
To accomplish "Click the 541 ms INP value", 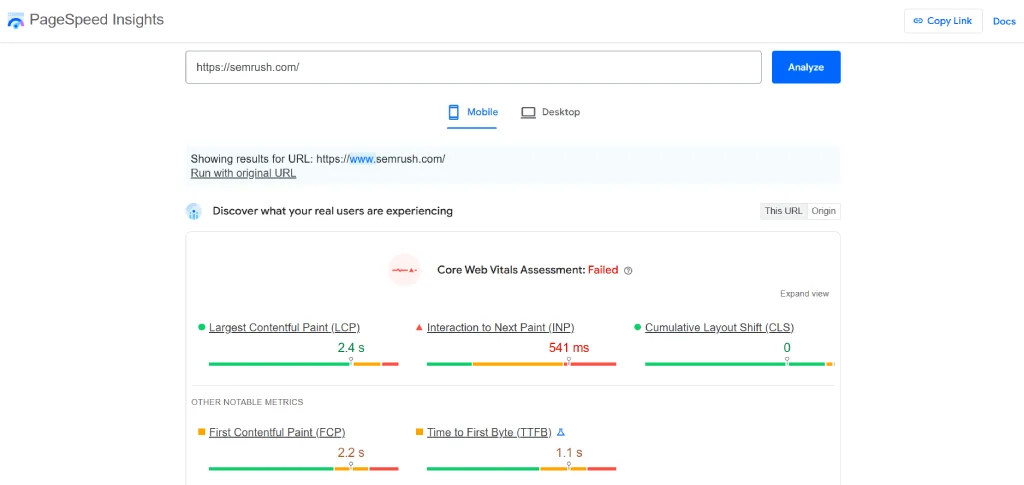I will pyautogui.click(x=569, y=348).
